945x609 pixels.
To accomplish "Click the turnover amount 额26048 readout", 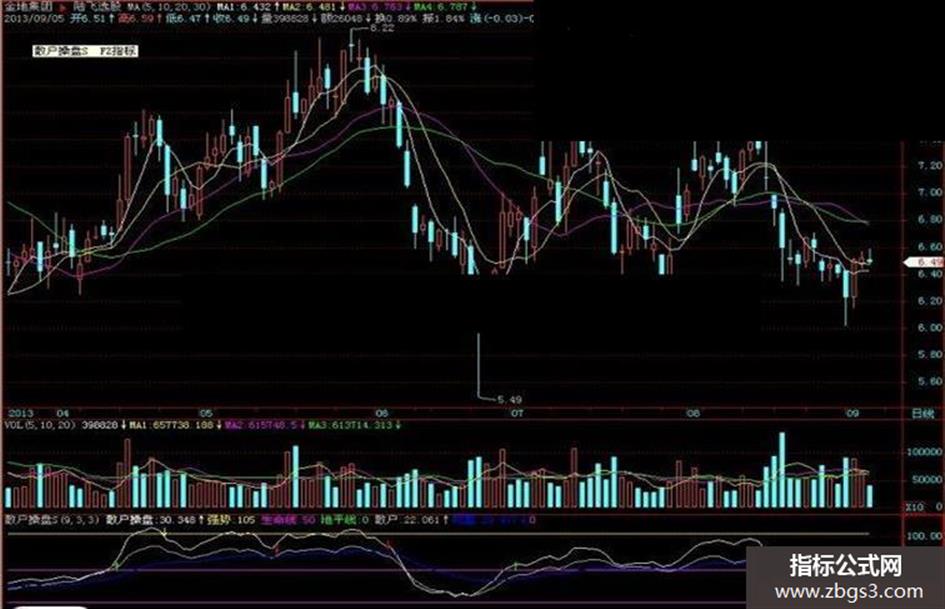I will point(342,19).
